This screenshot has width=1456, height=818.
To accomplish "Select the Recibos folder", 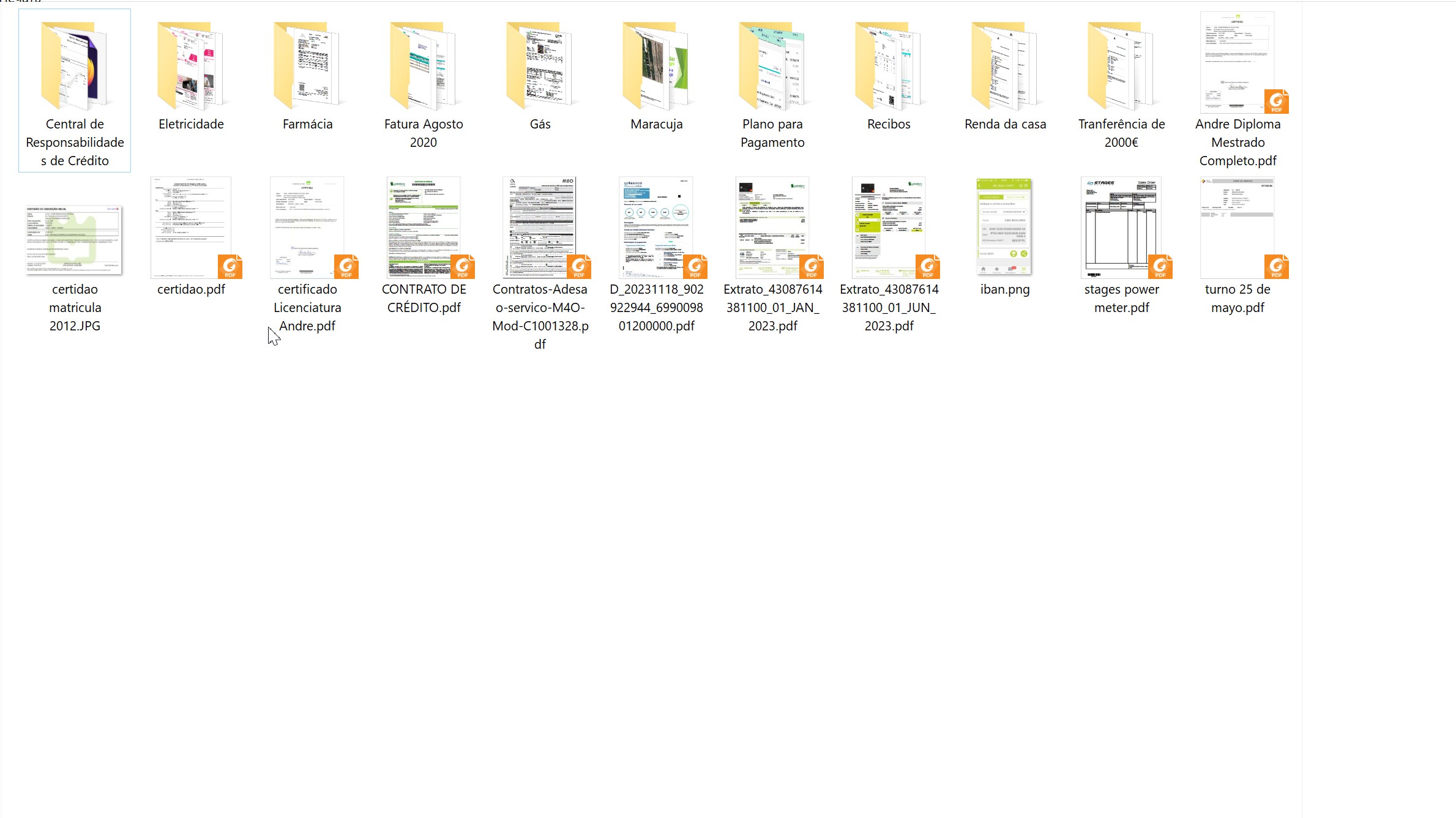I will click(x=888, y=66).
